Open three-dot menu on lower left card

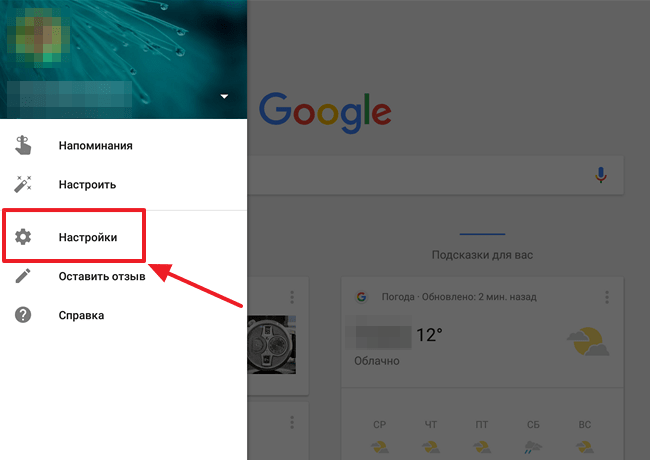(292, 422)
